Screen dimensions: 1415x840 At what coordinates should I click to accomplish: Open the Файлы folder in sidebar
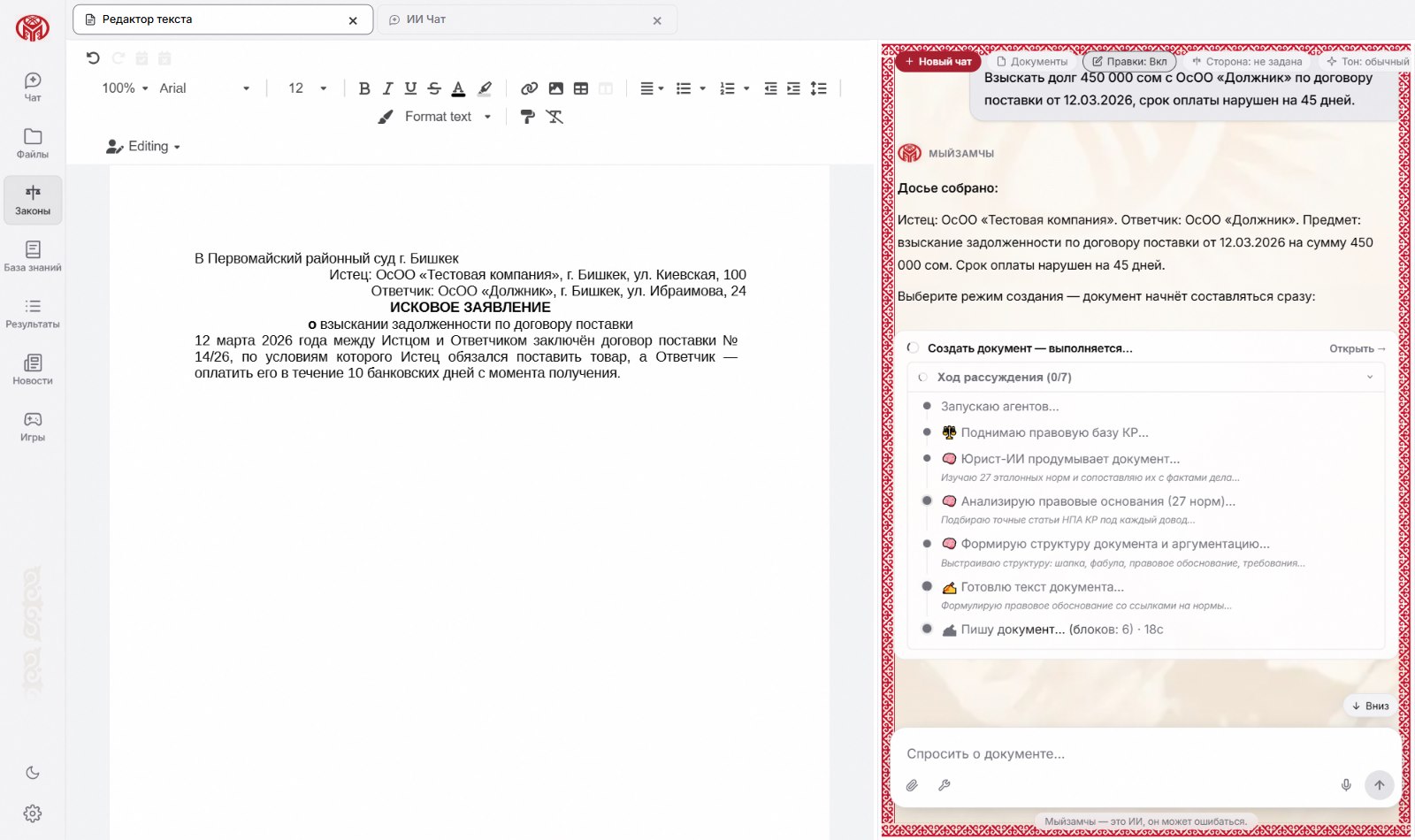(x=33, y=143)
